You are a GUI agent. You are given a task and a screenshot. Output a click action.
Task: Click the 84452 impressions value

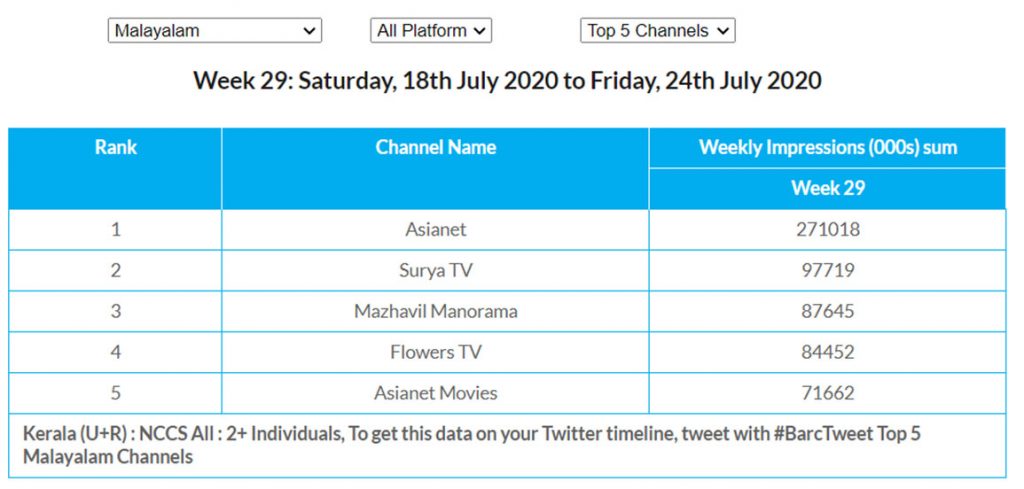(827, 352)
